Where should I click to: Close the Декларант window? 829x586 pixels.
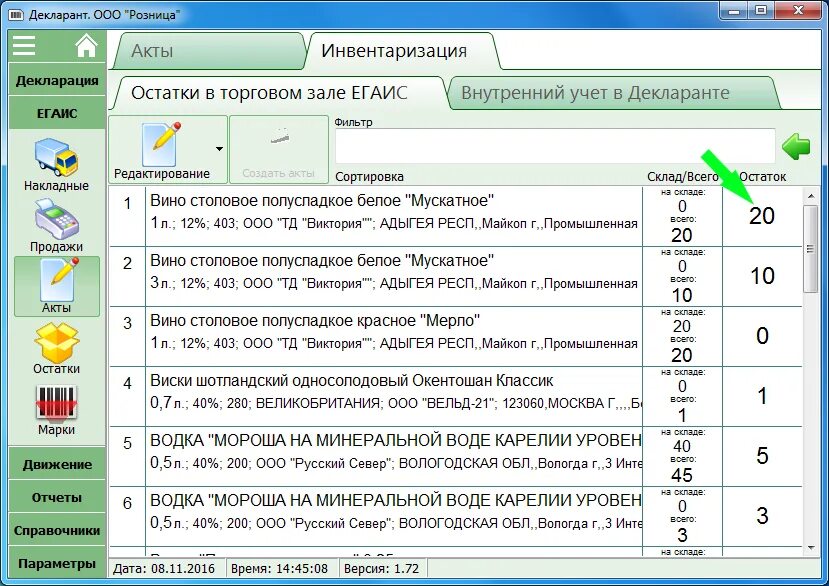pyautogui.click(x=798, y=11)
